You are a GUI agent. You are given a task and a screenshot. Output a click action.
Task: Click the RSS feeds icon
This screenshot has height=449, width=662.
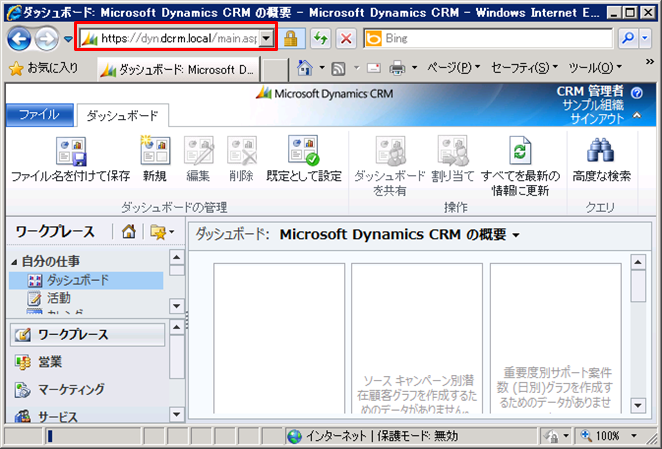[339, 68]
